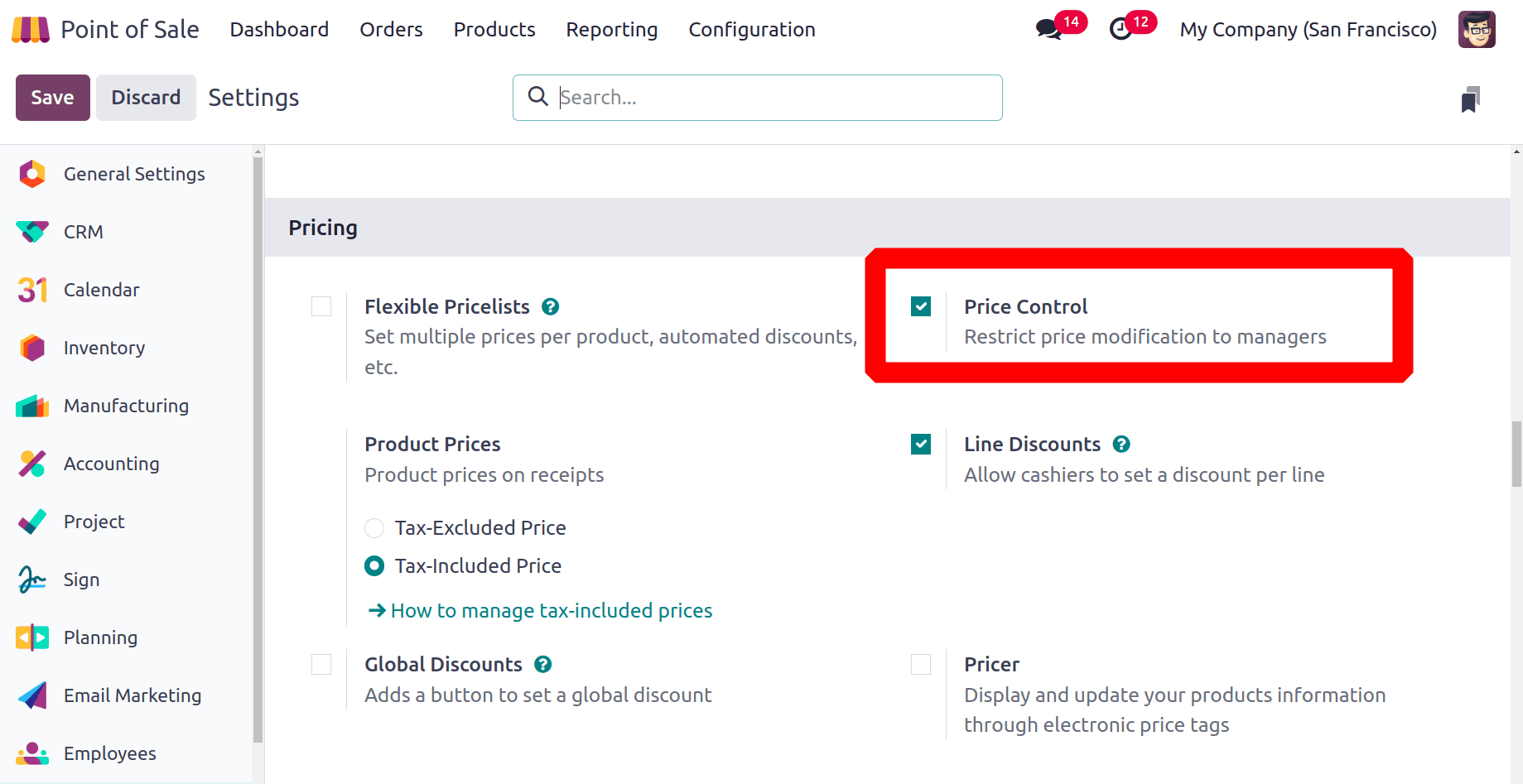This screenshot has width=1523, height=784.
Task: Click the Point of Sale app logo
Action: 31,30
